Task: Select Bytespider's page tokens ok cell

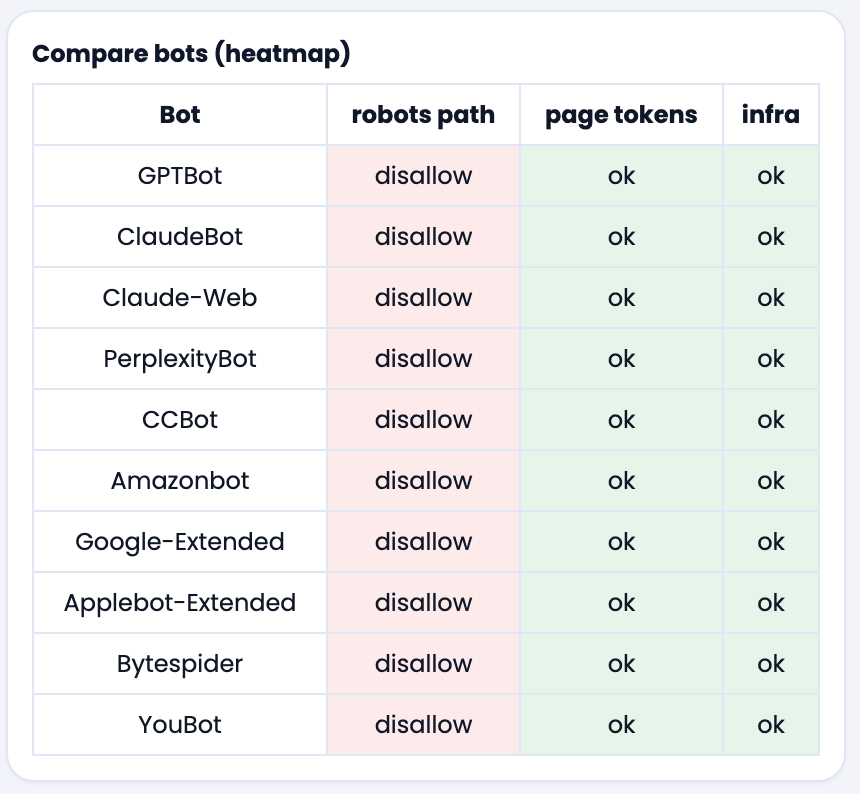Action: click(621, 664)
